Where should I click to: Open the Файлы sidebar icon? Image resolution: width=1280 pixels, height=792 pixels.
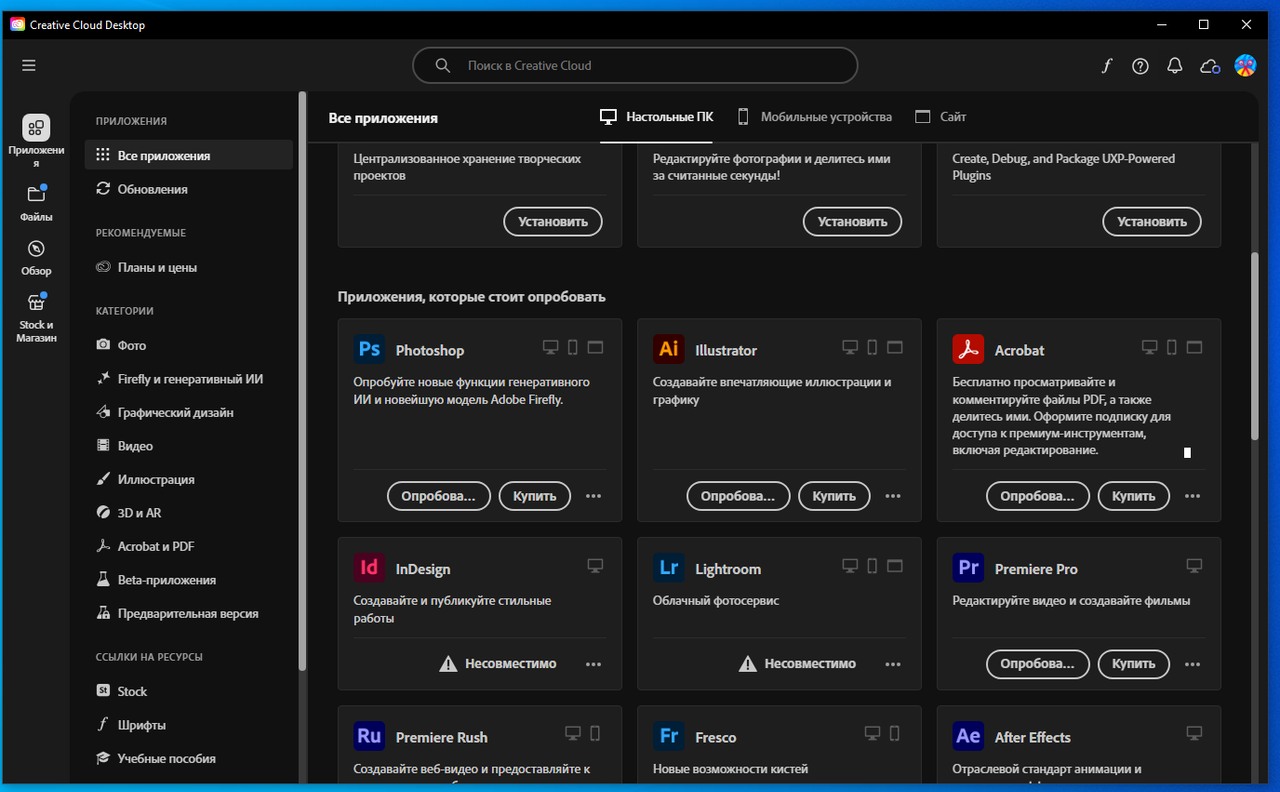[36, 194]
